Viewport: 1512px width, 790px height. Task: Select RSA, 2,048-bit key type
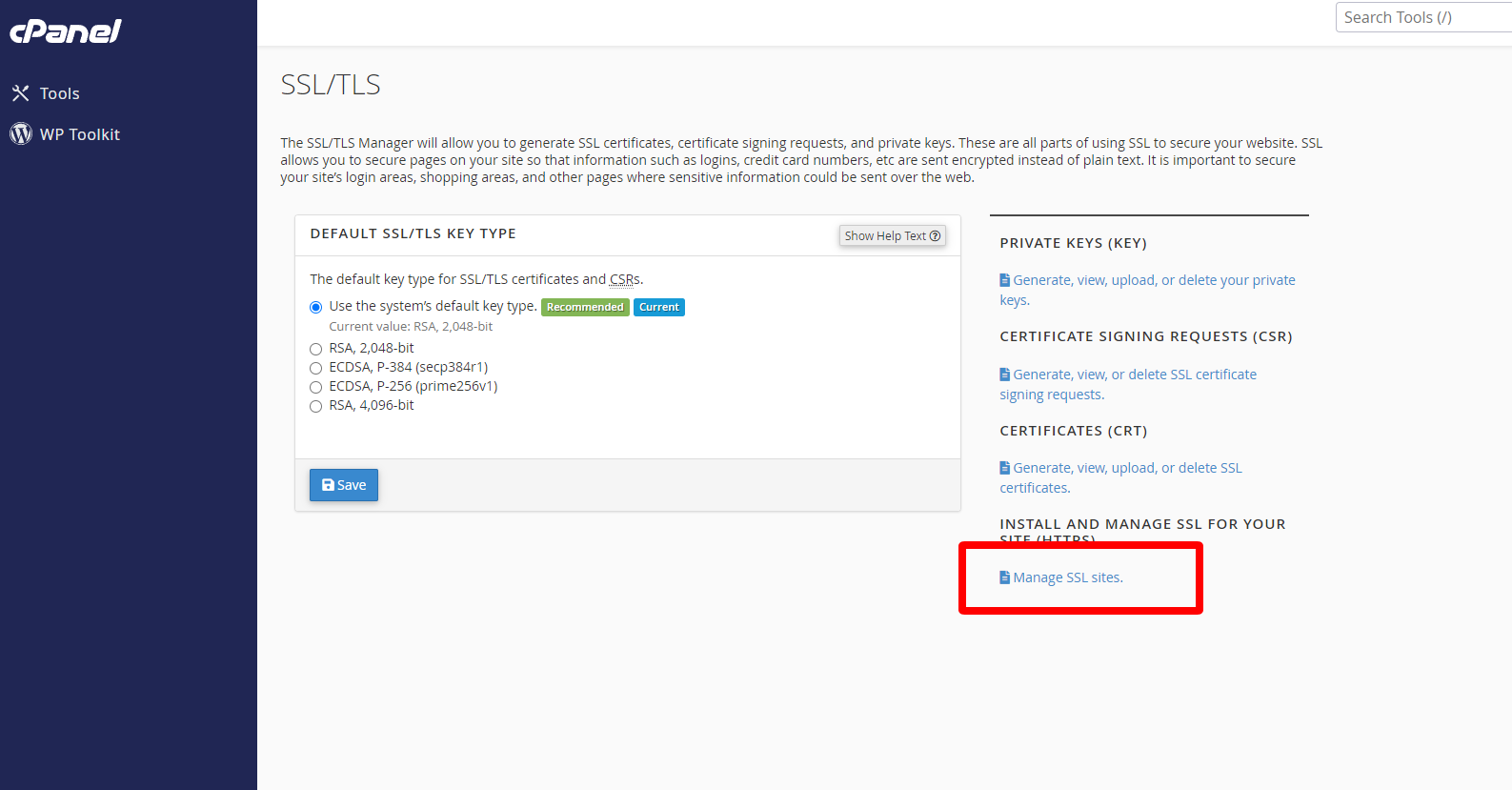pos(316,350)
